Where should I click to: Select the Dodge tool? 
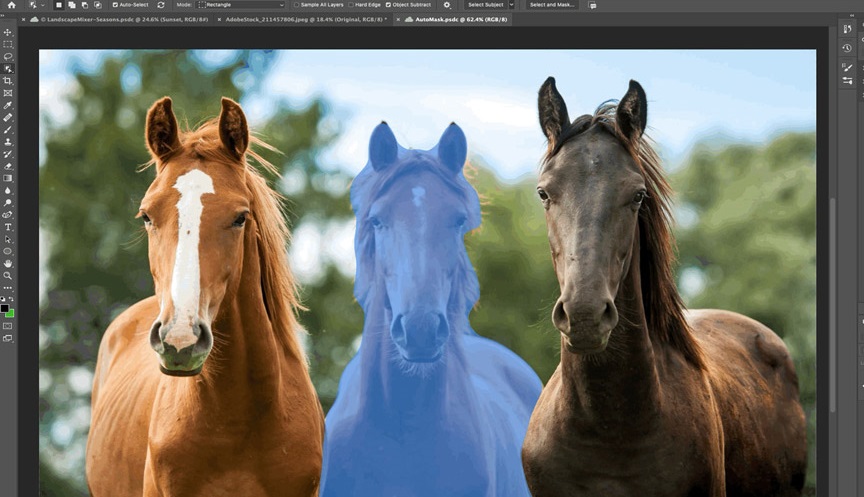(x=8, y=203)
